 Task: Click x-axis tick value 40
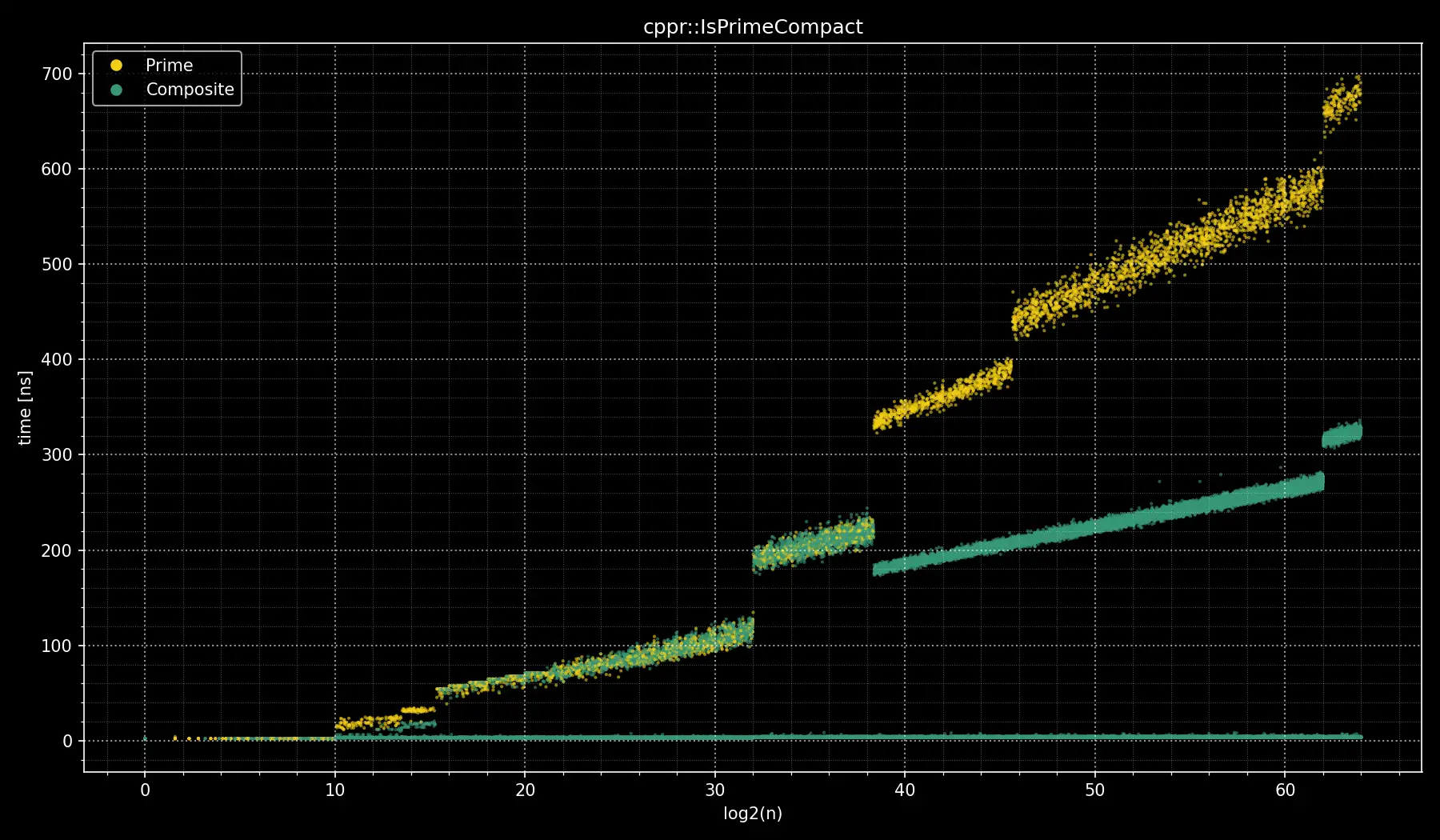pyautogui.click(x=905, y=790)
